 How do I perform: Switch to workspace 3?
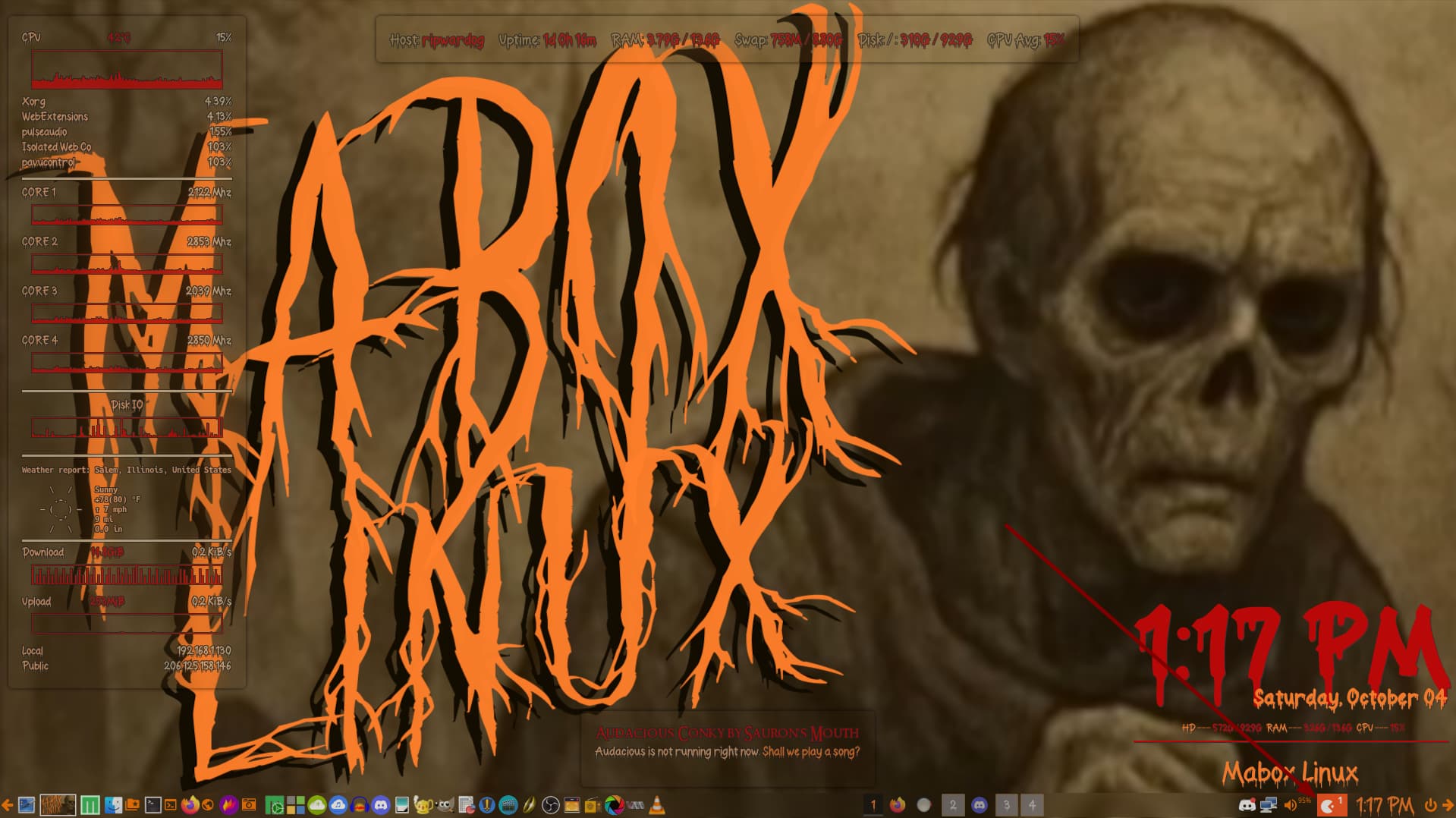(x=1006, y=805)
